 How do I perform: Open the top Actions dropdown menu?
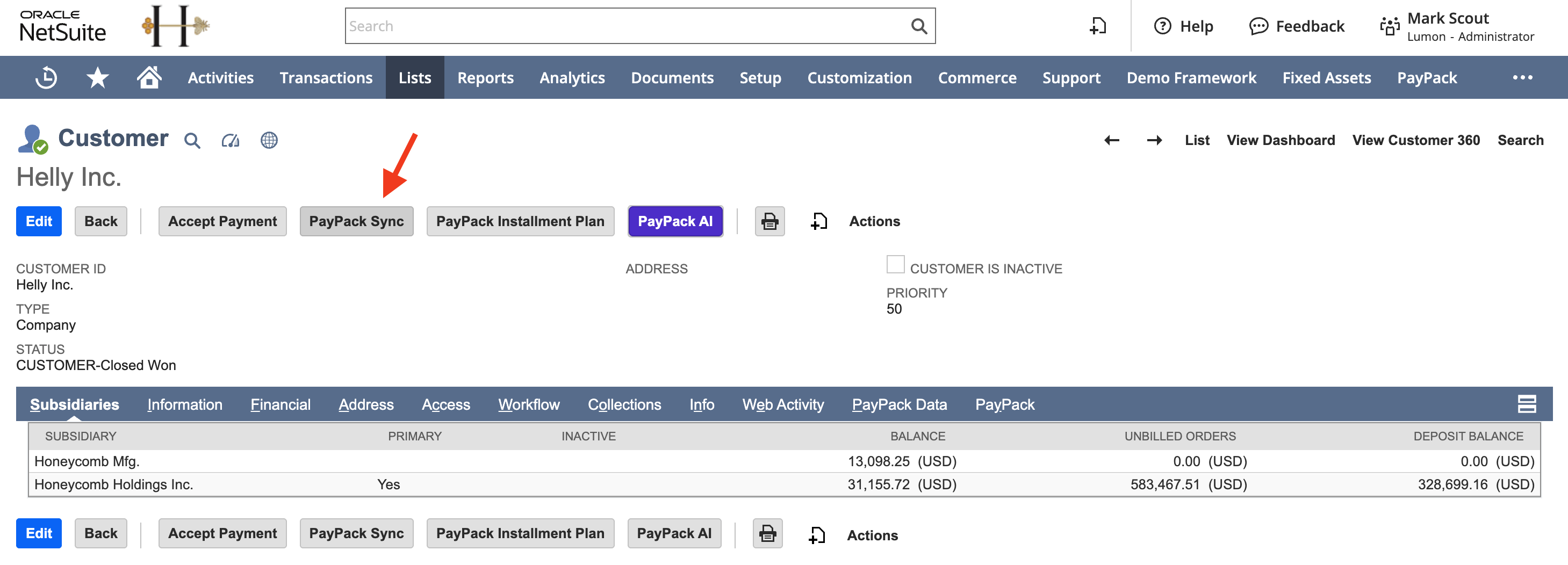(874, 221)
